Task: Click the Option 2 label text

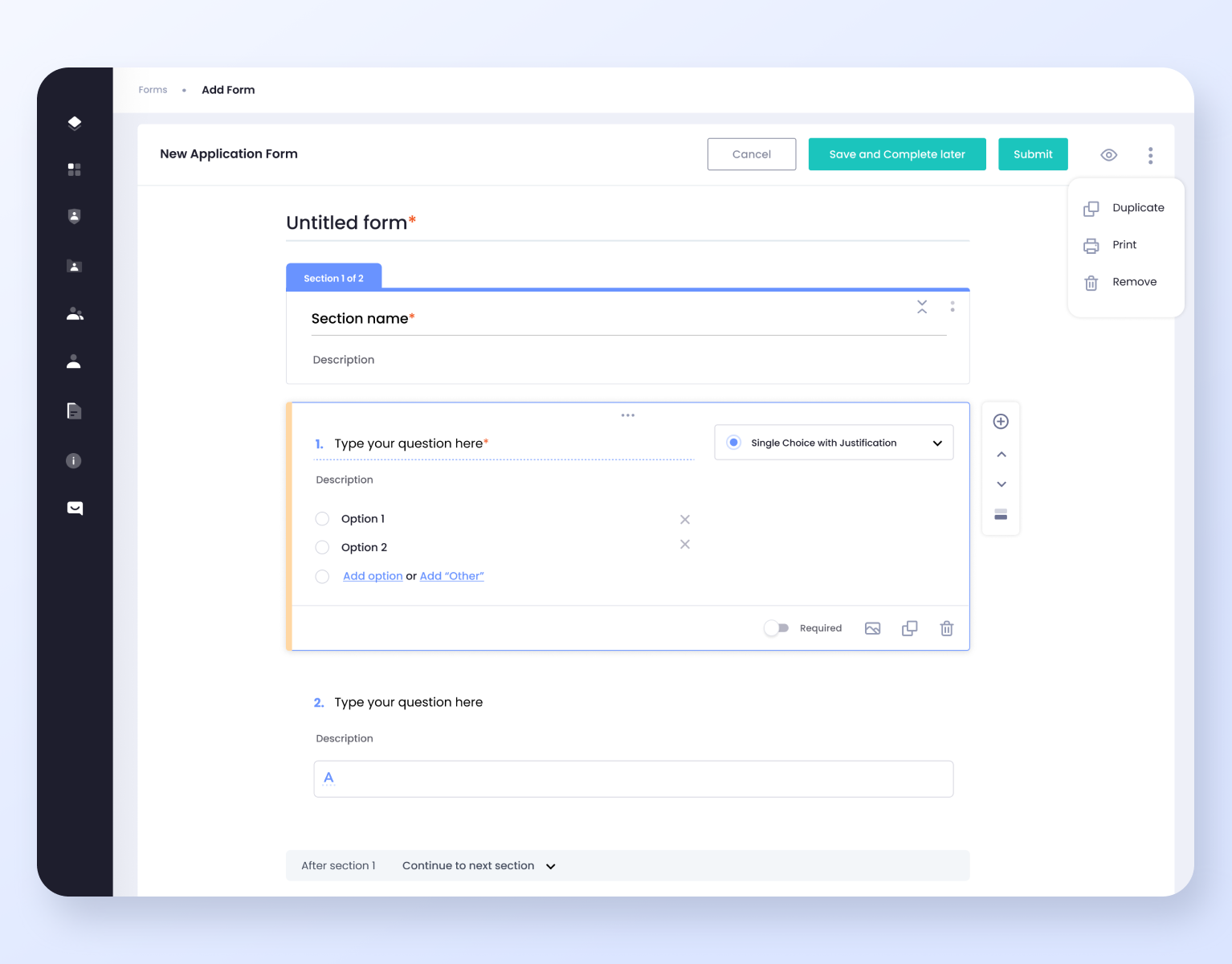Action: pyautogui.click(x=364, y=548)
